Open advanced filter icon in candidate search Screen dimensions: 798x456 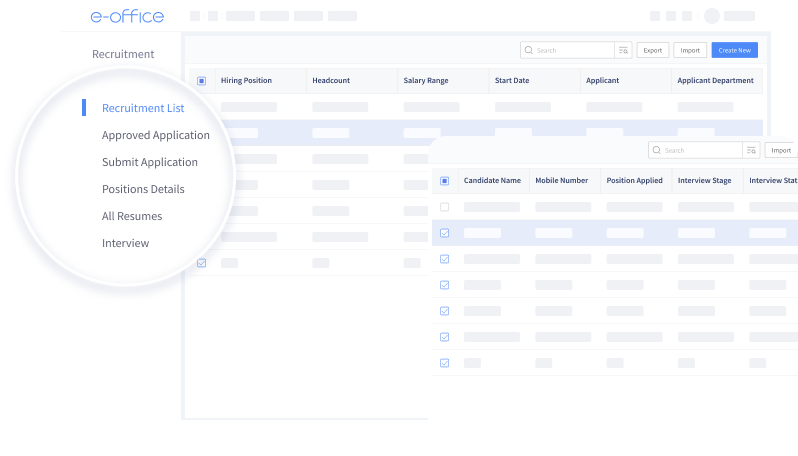click(x=751, y=150)
